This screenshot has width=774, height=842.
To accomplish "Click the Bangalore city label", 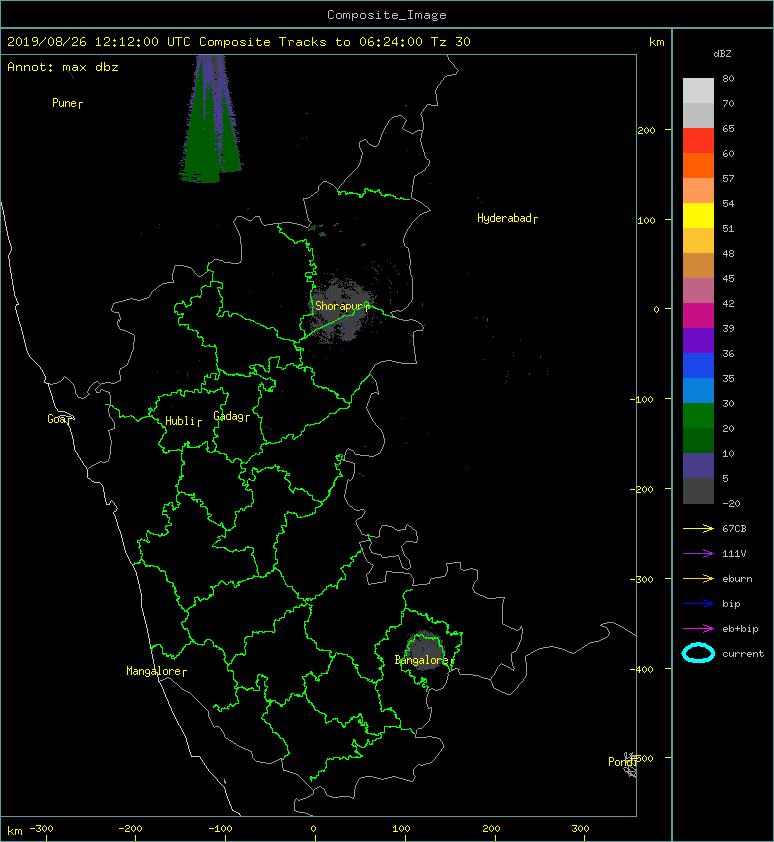I will pyautogui.click(x=424, y=660).
